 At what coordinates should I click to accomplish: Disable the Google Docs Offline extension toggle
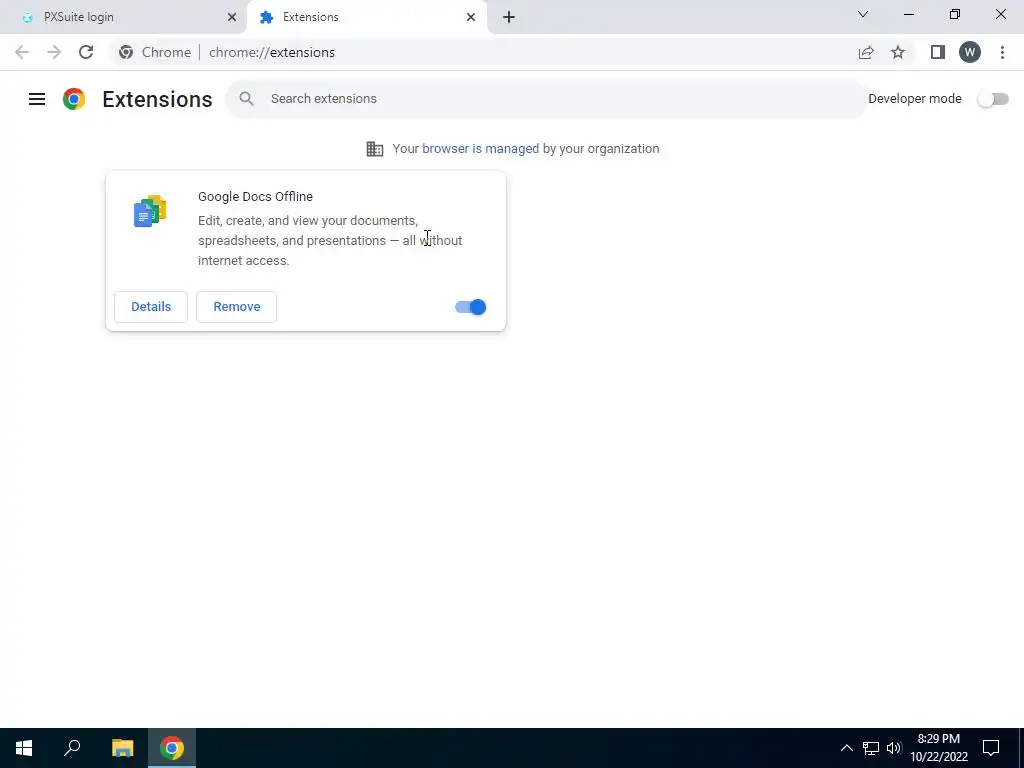[x=470, y=307]
